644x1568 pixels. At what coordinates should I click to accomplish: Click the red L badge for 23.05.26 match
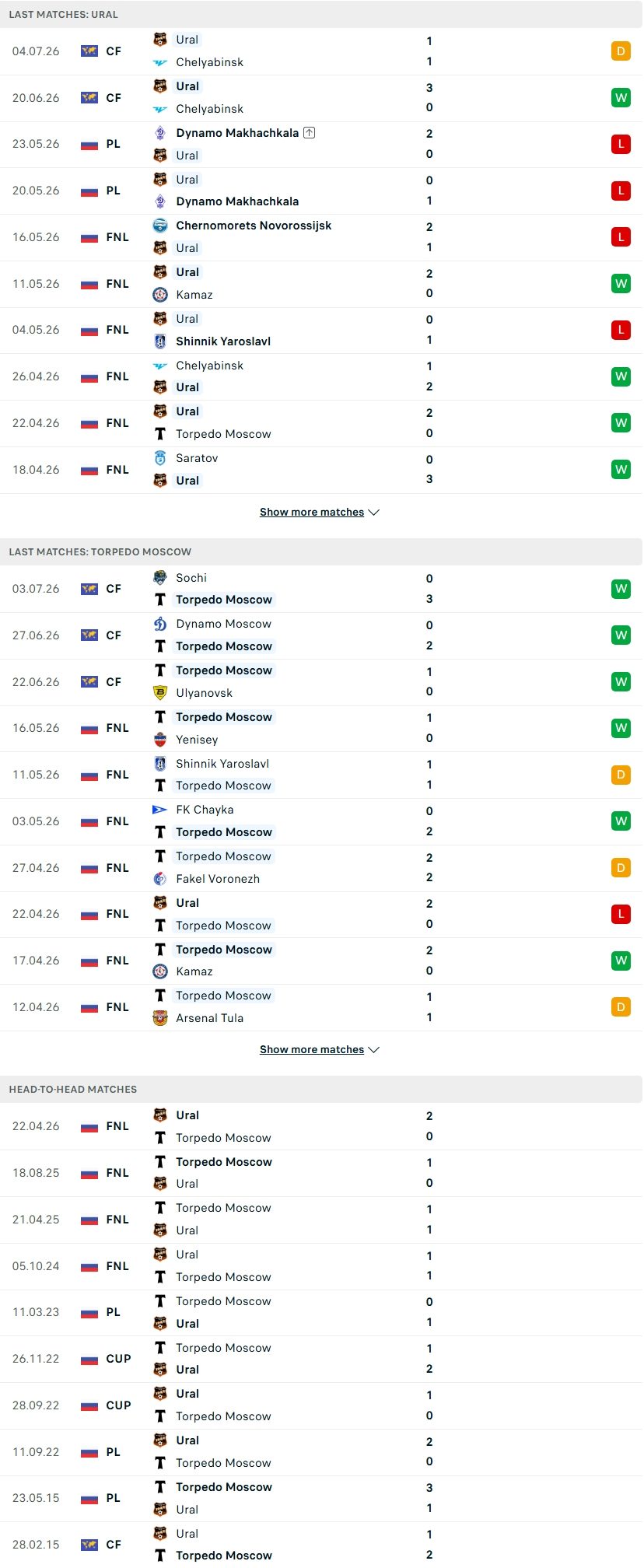click(x=621, y=144)
